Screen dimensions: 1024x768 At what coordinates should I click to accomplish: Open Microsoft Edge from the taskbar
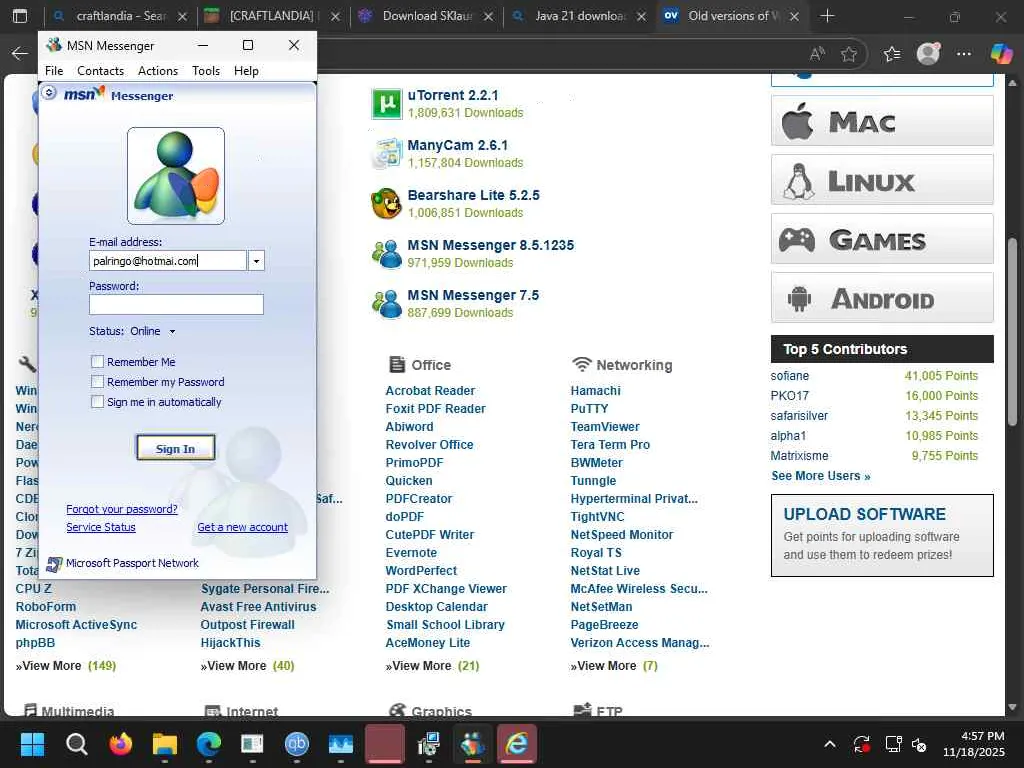tap(209, 744)
